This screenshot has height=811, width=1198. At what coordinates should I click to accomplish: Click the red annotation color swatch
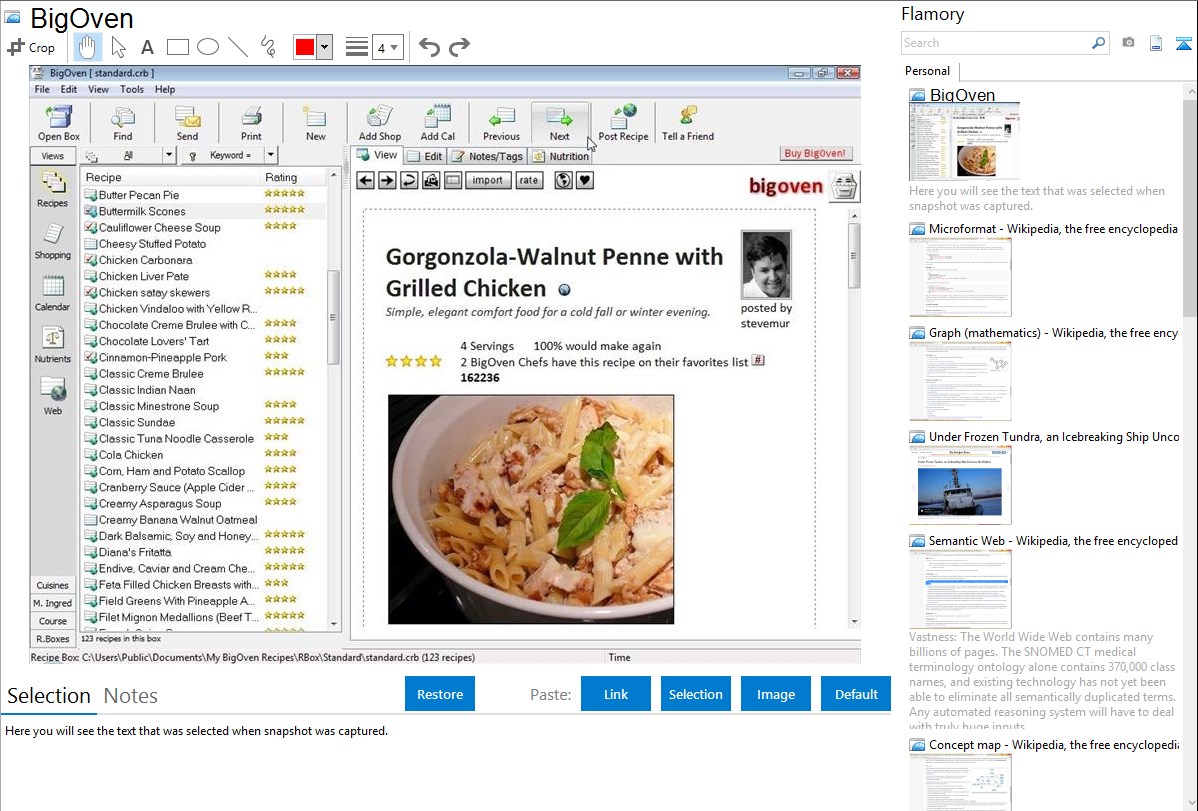(305, 47)
